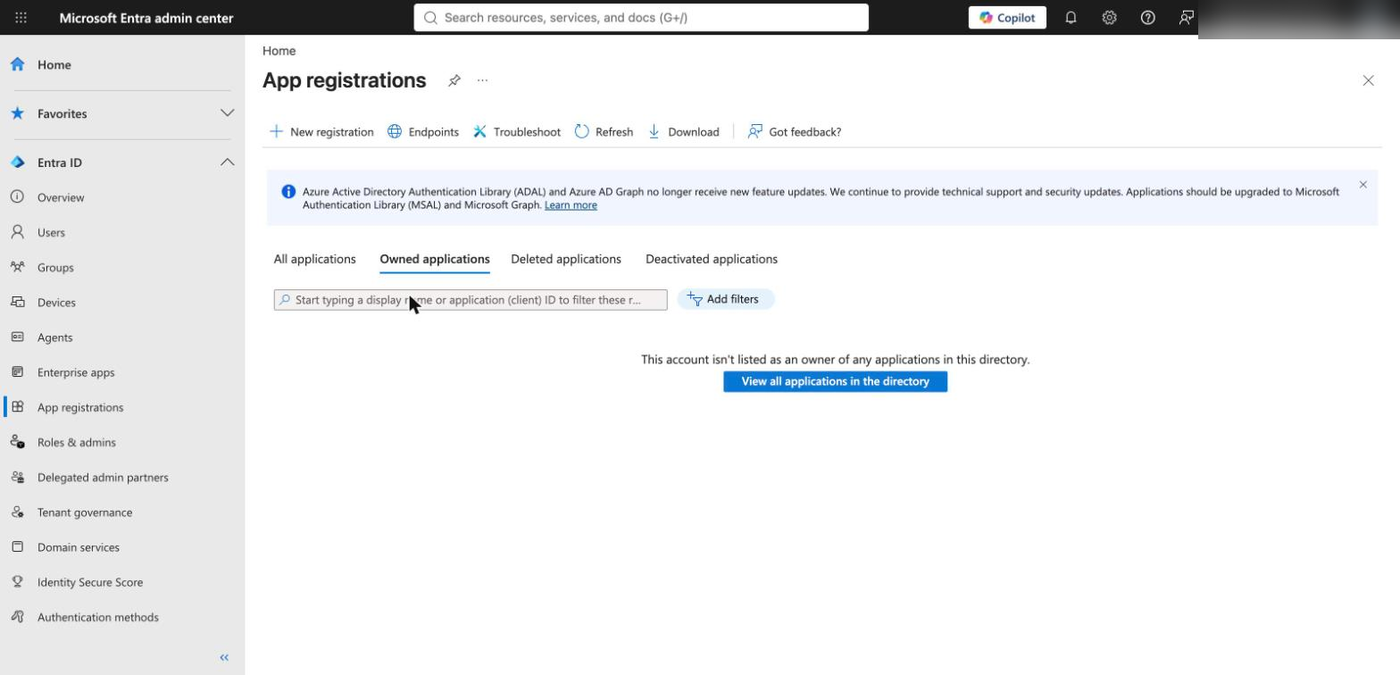Switch to Deleted applications tab

click(566, 259)
